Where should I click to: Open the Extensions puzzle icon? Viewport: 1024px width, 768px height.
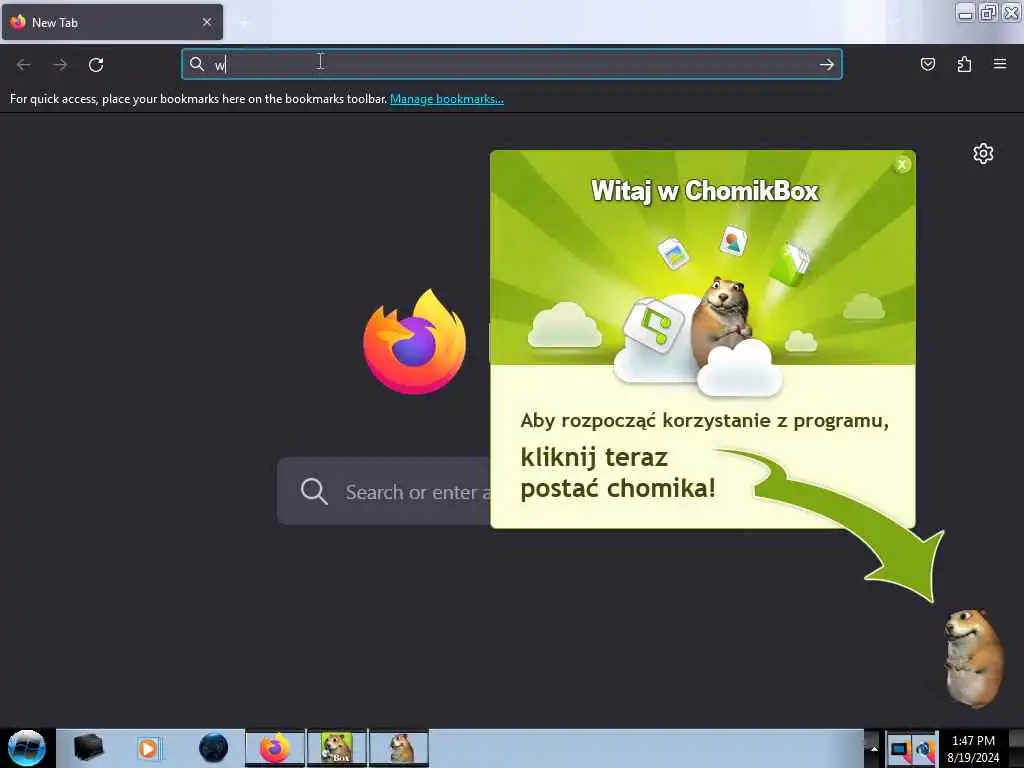964,64
